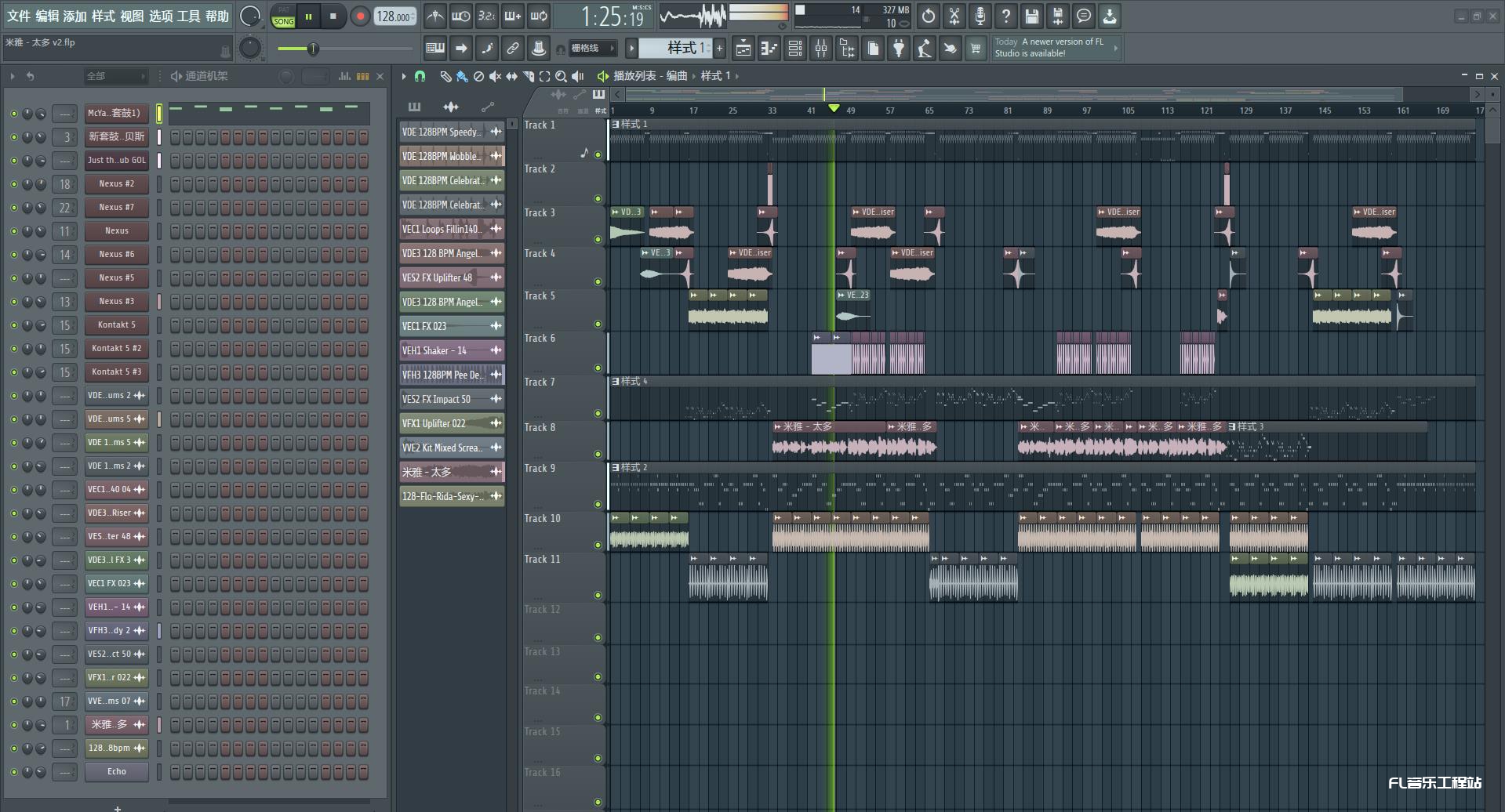Open the playlist window icon

(743, 49)
